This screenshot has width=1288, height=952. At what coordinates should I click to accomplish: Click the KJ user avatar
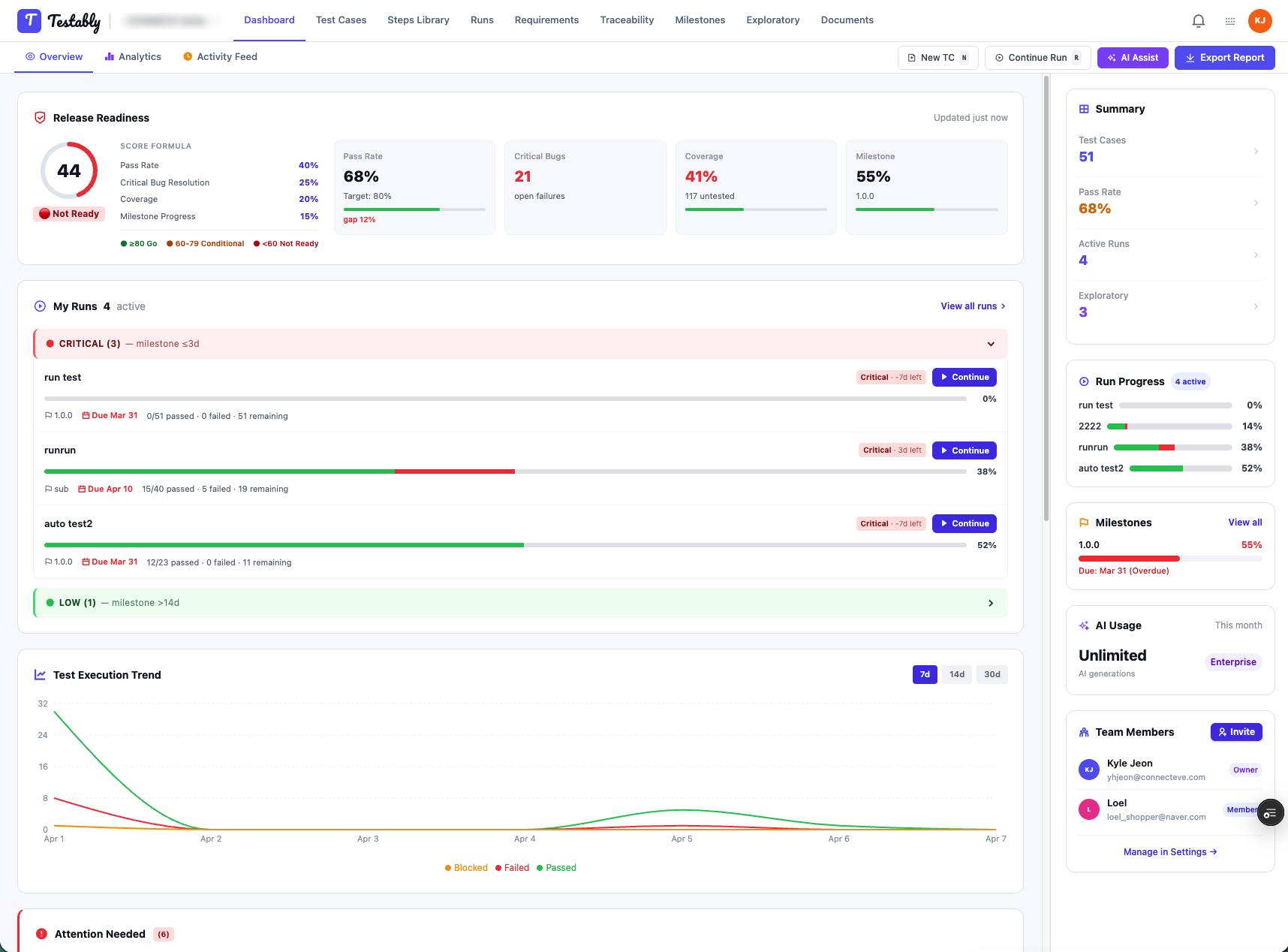(1260, 21)
